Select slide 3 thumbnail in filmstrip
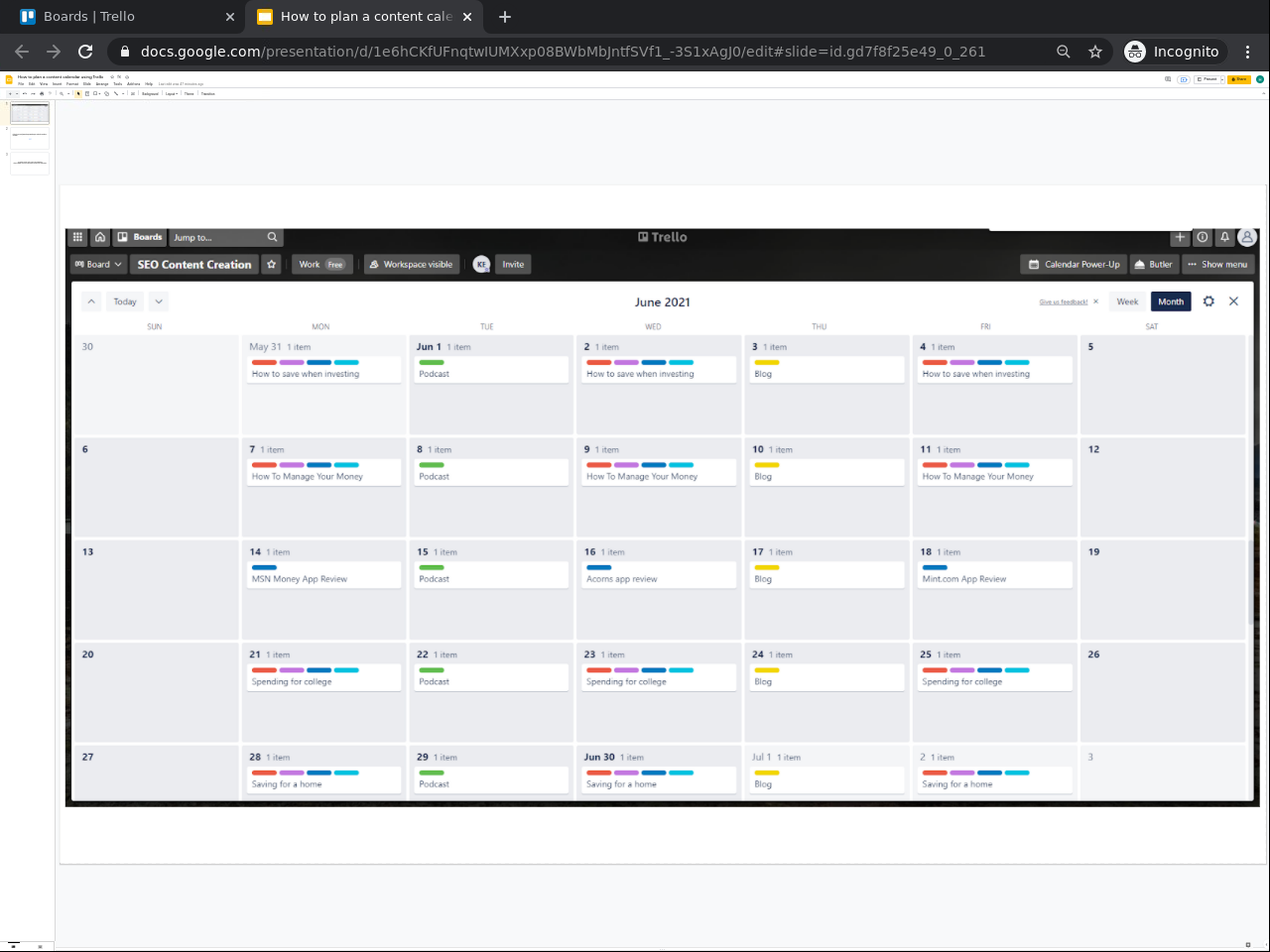 [x=30, y=164]
